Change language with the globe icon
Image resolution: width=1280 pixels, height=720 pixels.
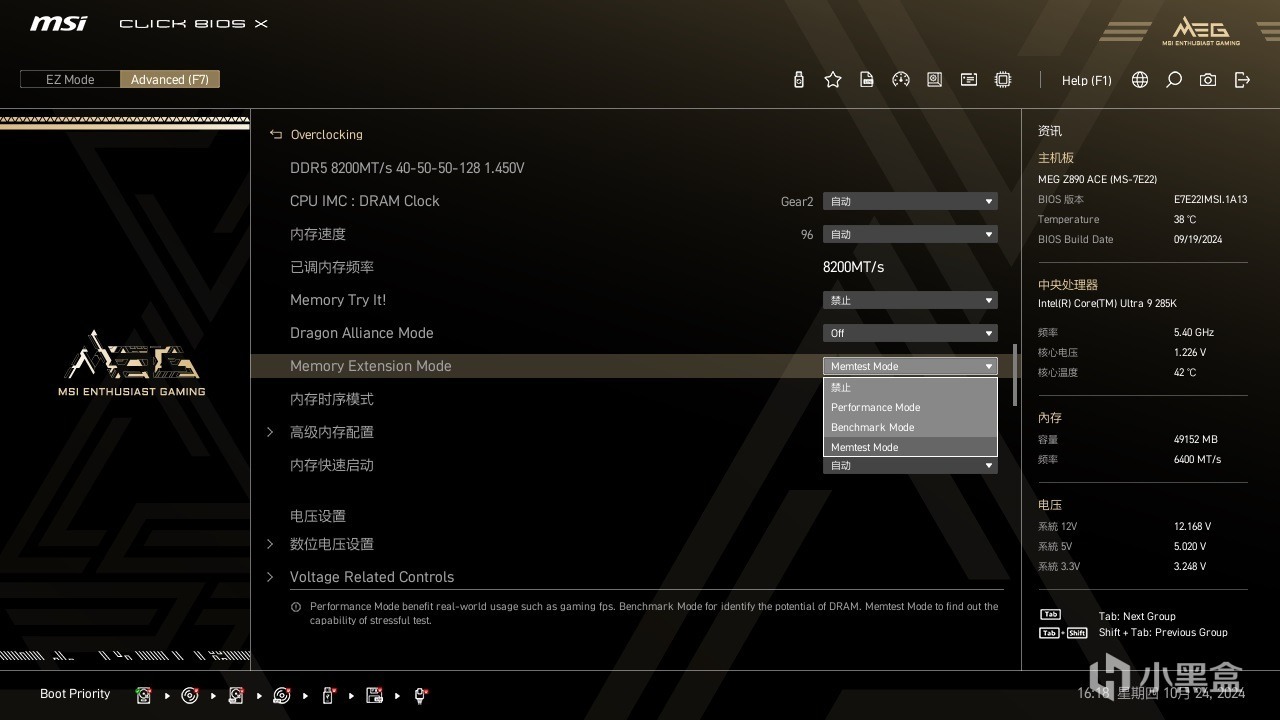point(1140,80)
